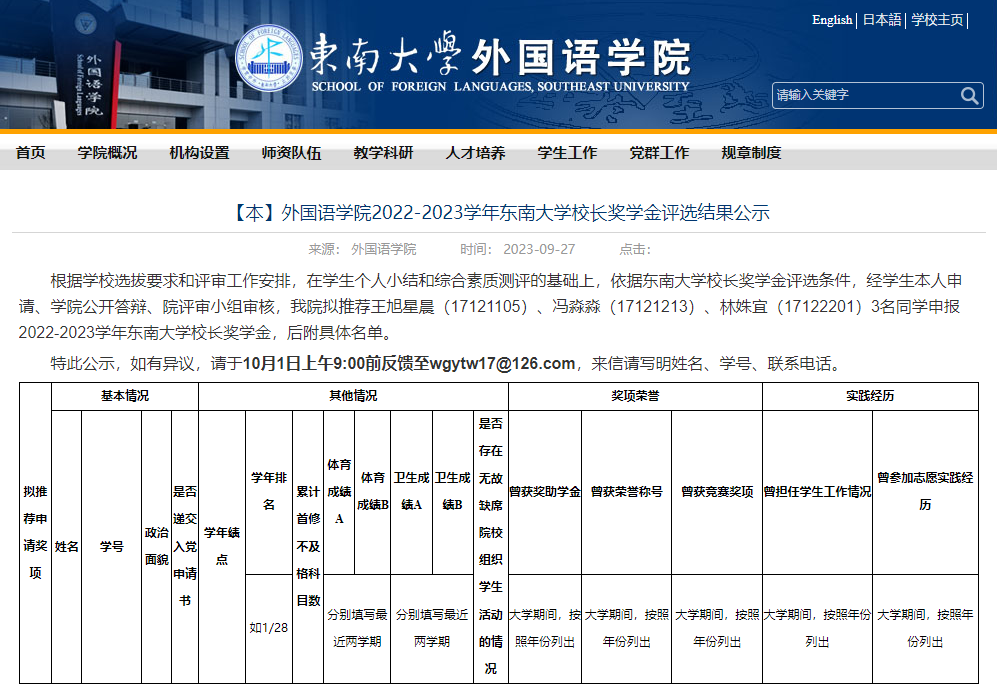Screen dimensions: 997x684
Task: Open the 党群工作 menu
Action: point(659,153)
